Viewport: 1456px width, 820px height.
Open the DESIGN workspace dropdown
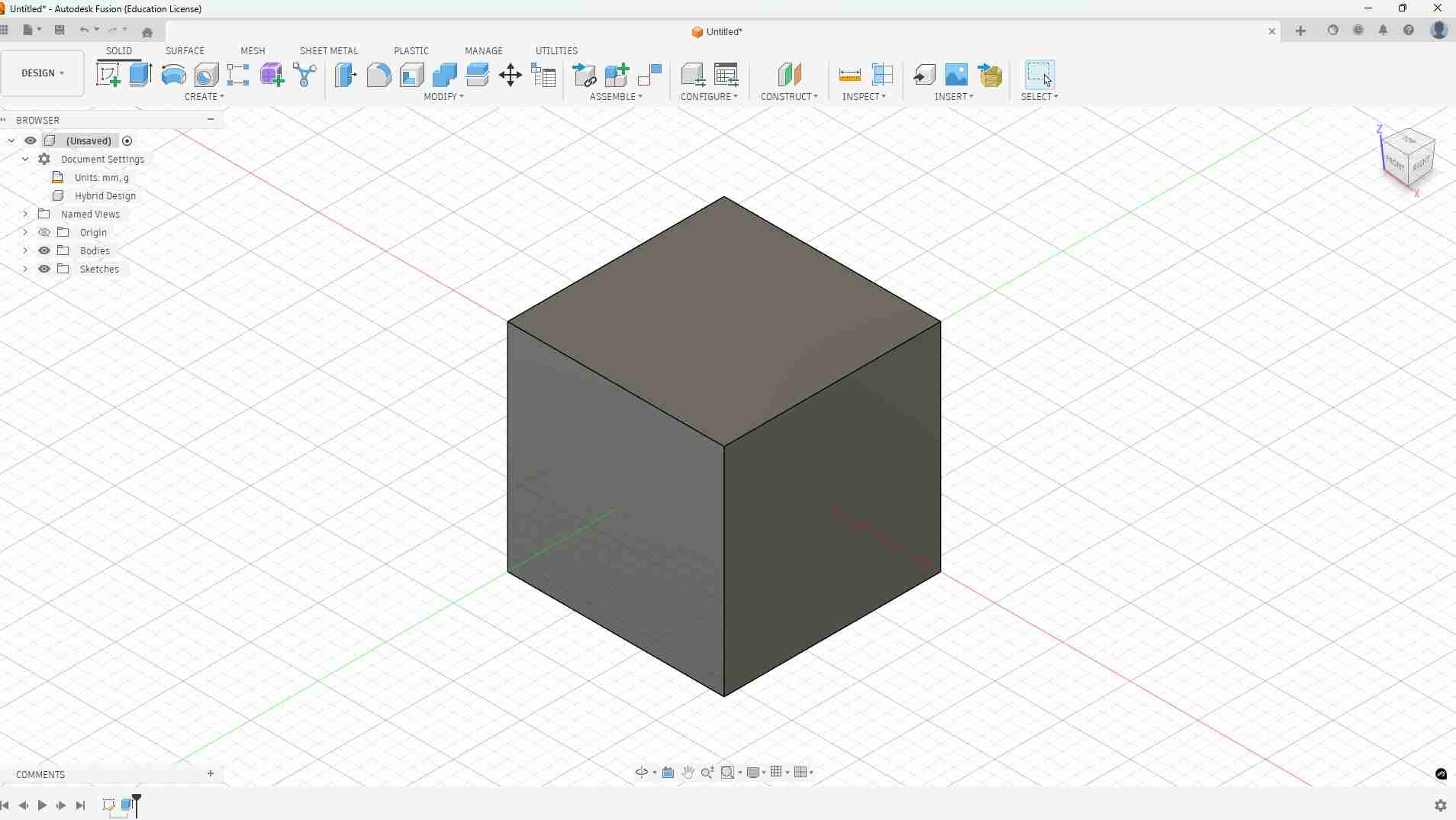[x=43, y=73]
